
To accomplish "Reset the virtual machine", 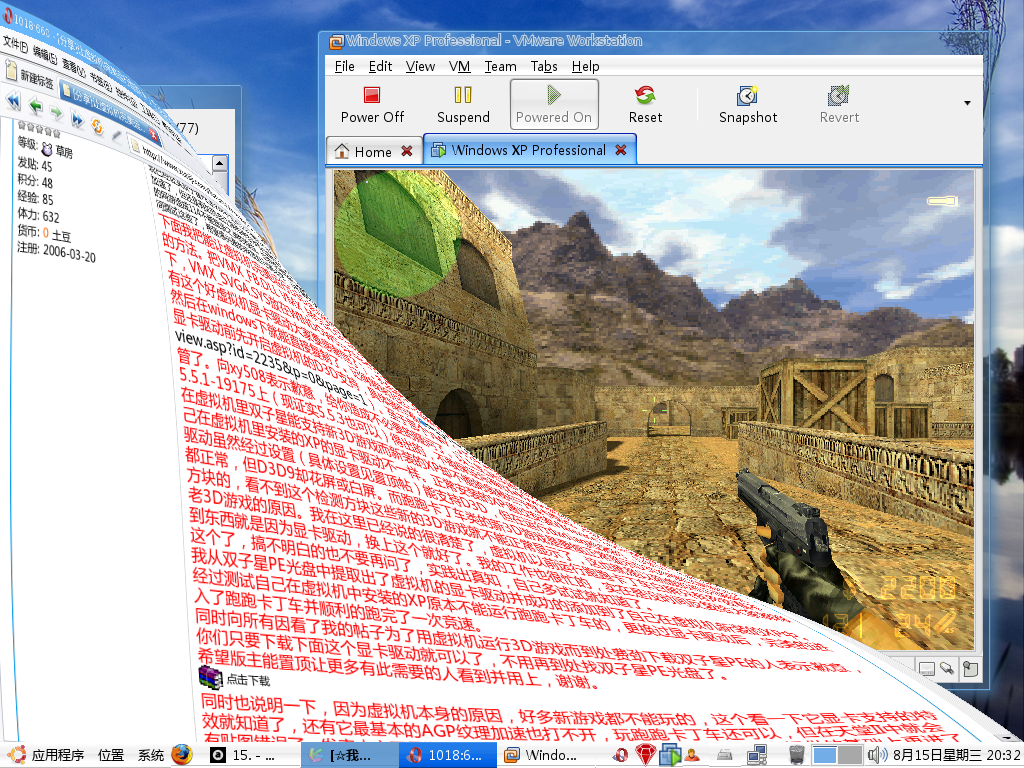I will point(645,104).
